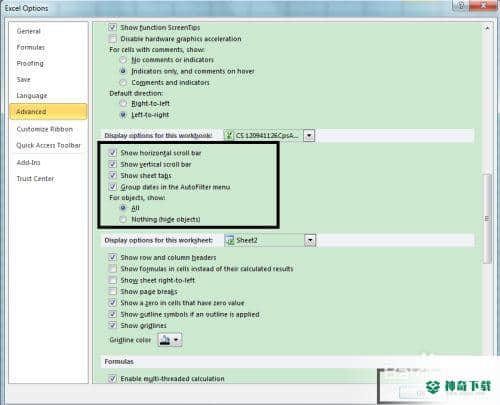Viewport: 500px width, 405px height.
Task: Click the scroll up arrow of options pane
Action: [x=487, y=28]
